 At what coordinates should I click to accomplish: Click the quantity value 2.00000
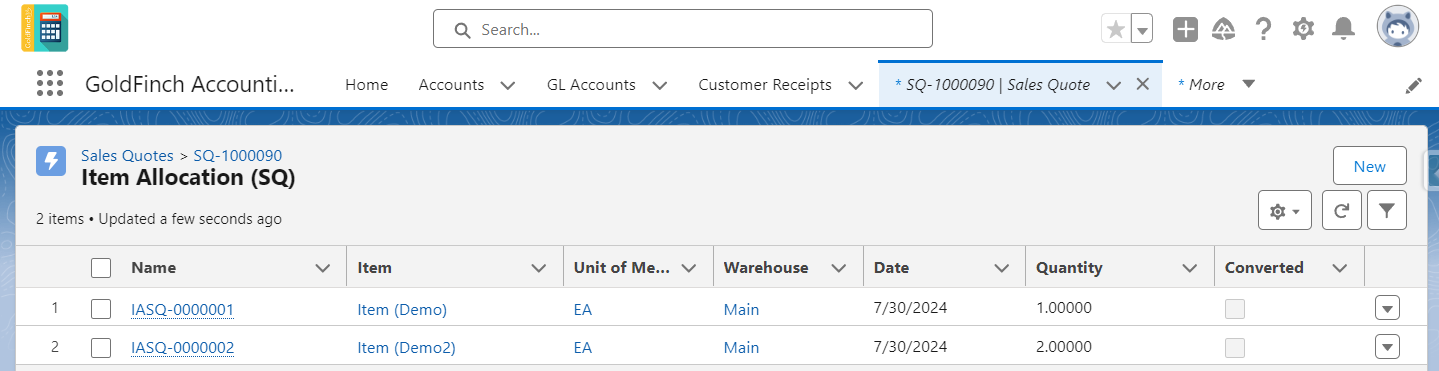(x=1064, y=348)
